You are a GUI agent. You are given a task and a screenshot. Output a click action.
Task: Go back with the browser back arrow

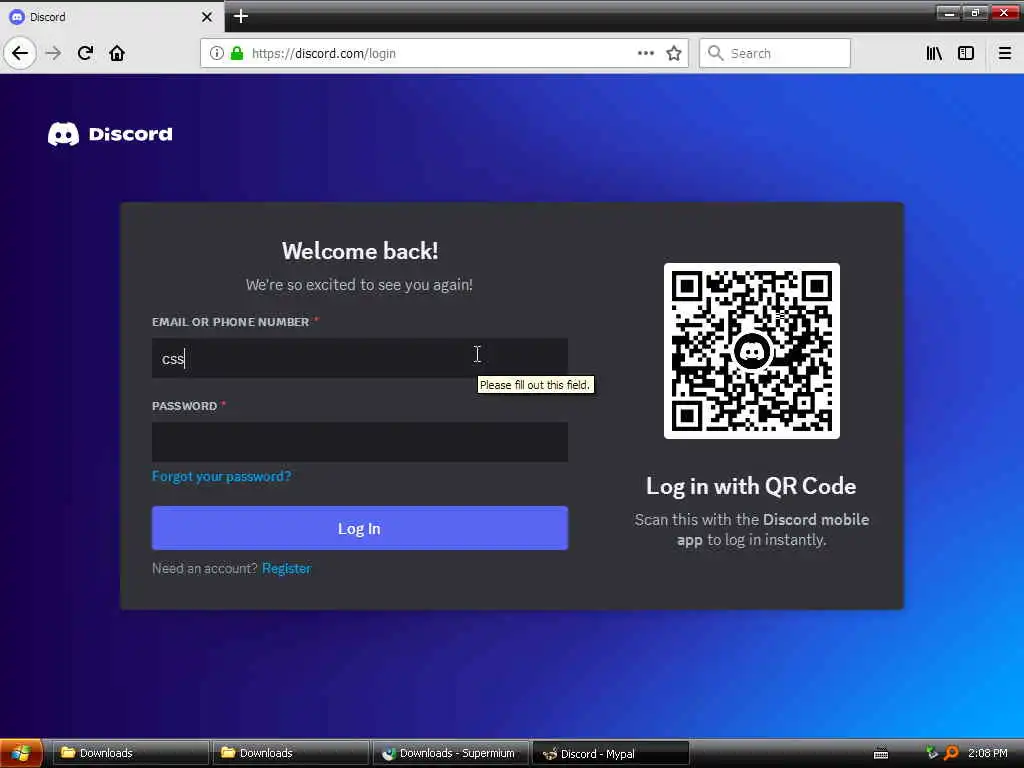coord(20,53)
